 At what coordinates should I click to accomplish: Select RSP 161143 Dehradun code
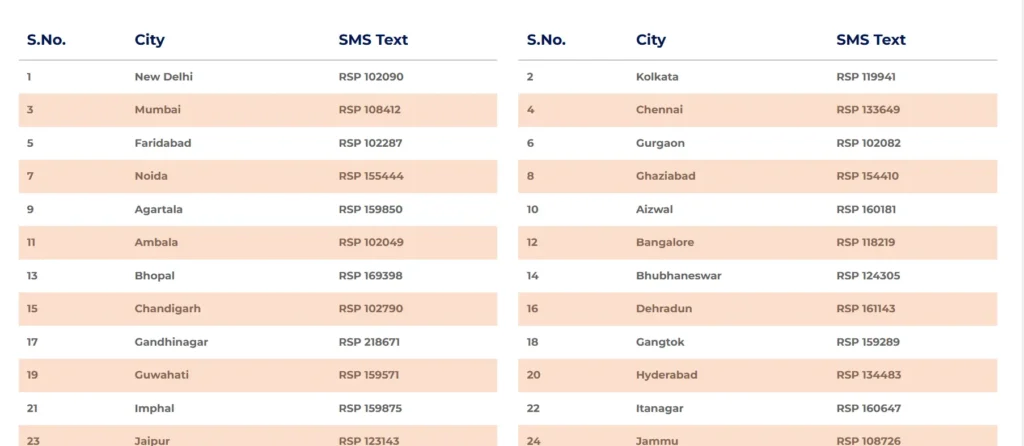point(866,308)
